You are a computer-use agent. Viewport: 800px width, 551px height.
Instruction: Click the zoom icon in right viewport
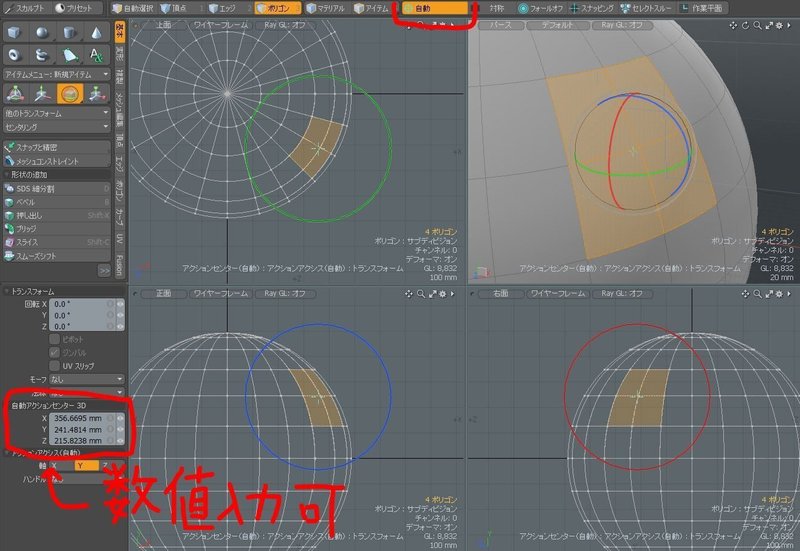pos(757,294)
